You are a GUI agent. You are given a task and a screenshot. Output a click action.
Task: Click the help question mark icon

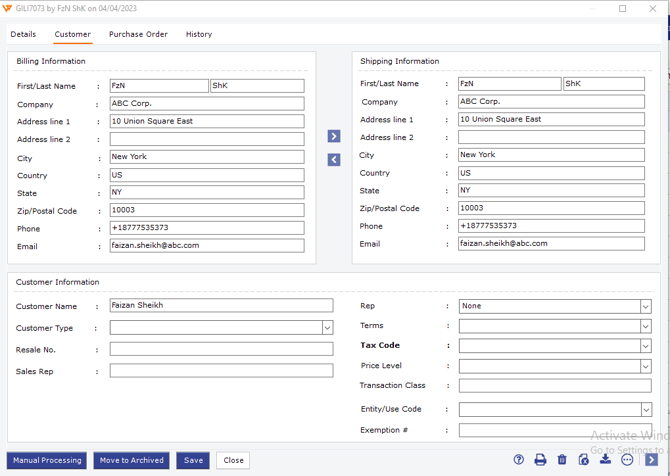tap(518, 460)
